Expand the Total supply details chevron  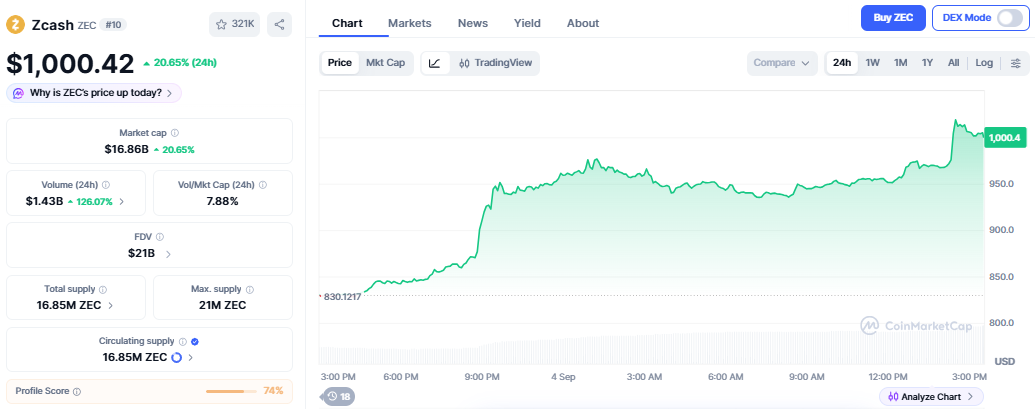click(110, 305)
